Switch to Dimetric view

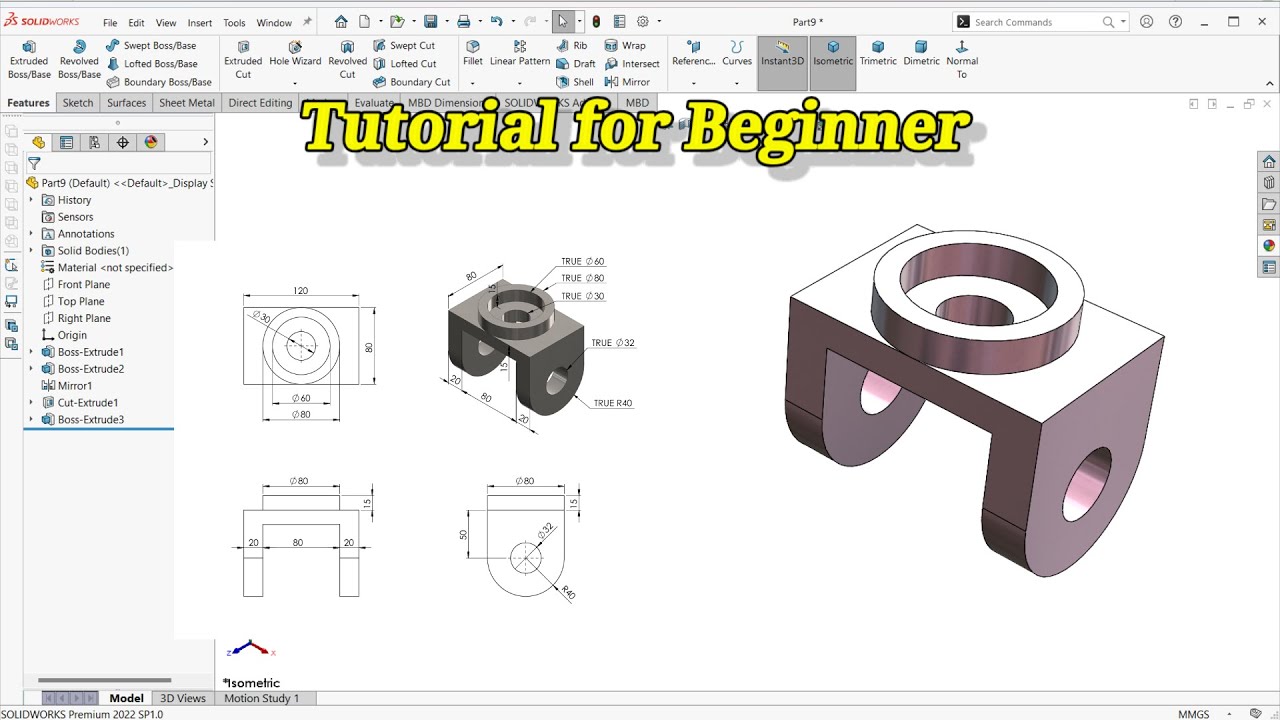(x=921, y=54)
